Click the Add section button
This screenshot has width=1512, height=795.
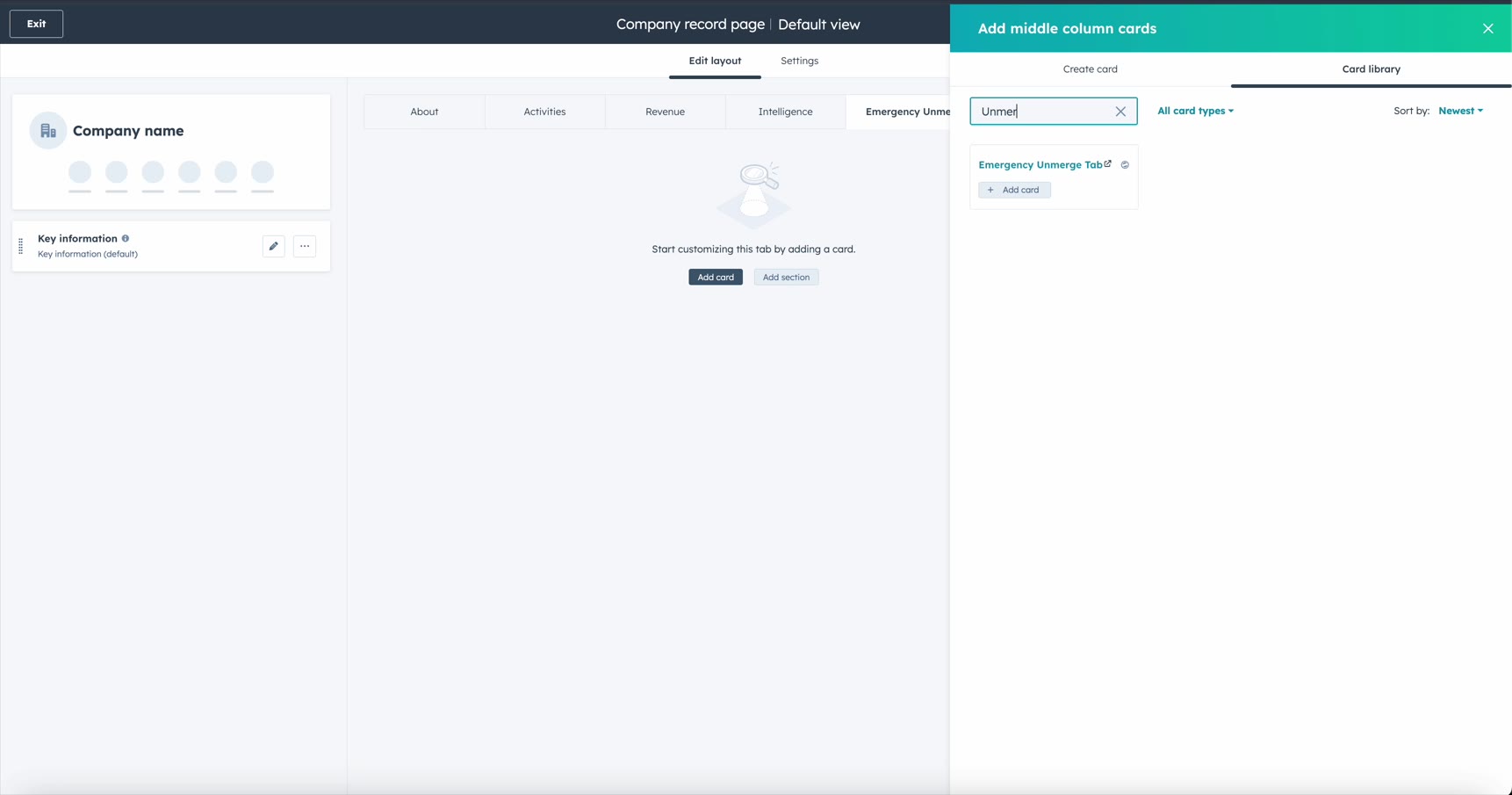786,277
